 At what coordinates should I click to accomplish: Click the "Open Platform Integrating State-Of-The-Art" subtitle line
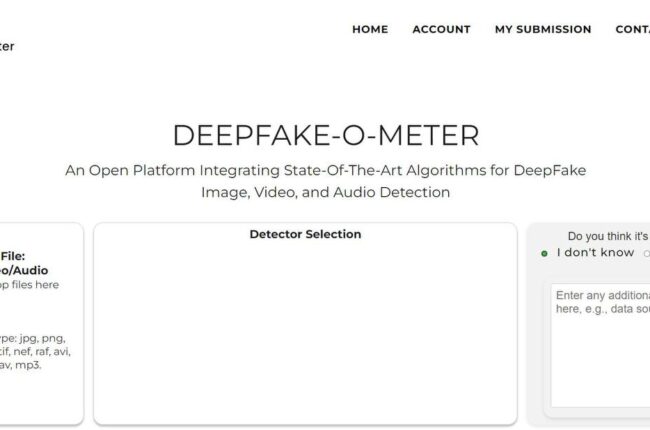(325, 170)
